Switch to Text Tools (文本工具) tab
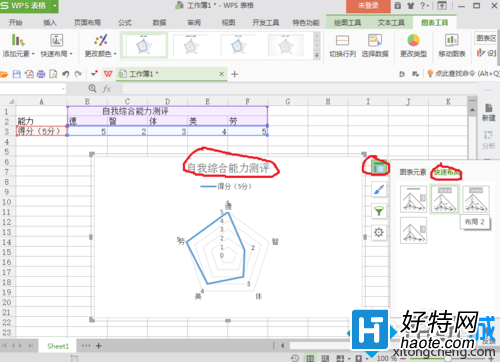This screenshot has height=362, width=500. tap(391, 23)
